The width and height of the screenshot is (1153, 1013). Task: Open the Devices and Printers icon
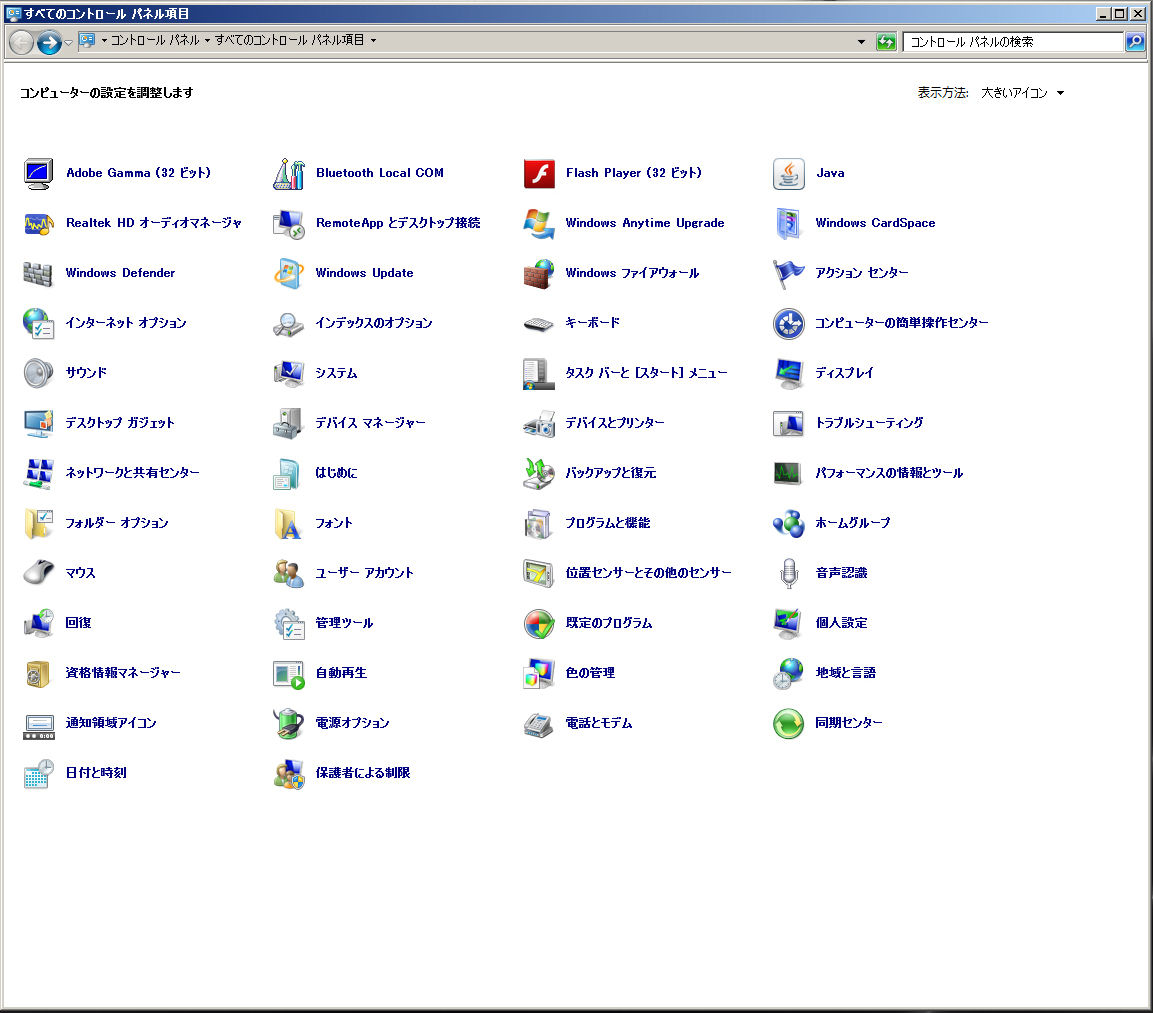pos(538,423)
